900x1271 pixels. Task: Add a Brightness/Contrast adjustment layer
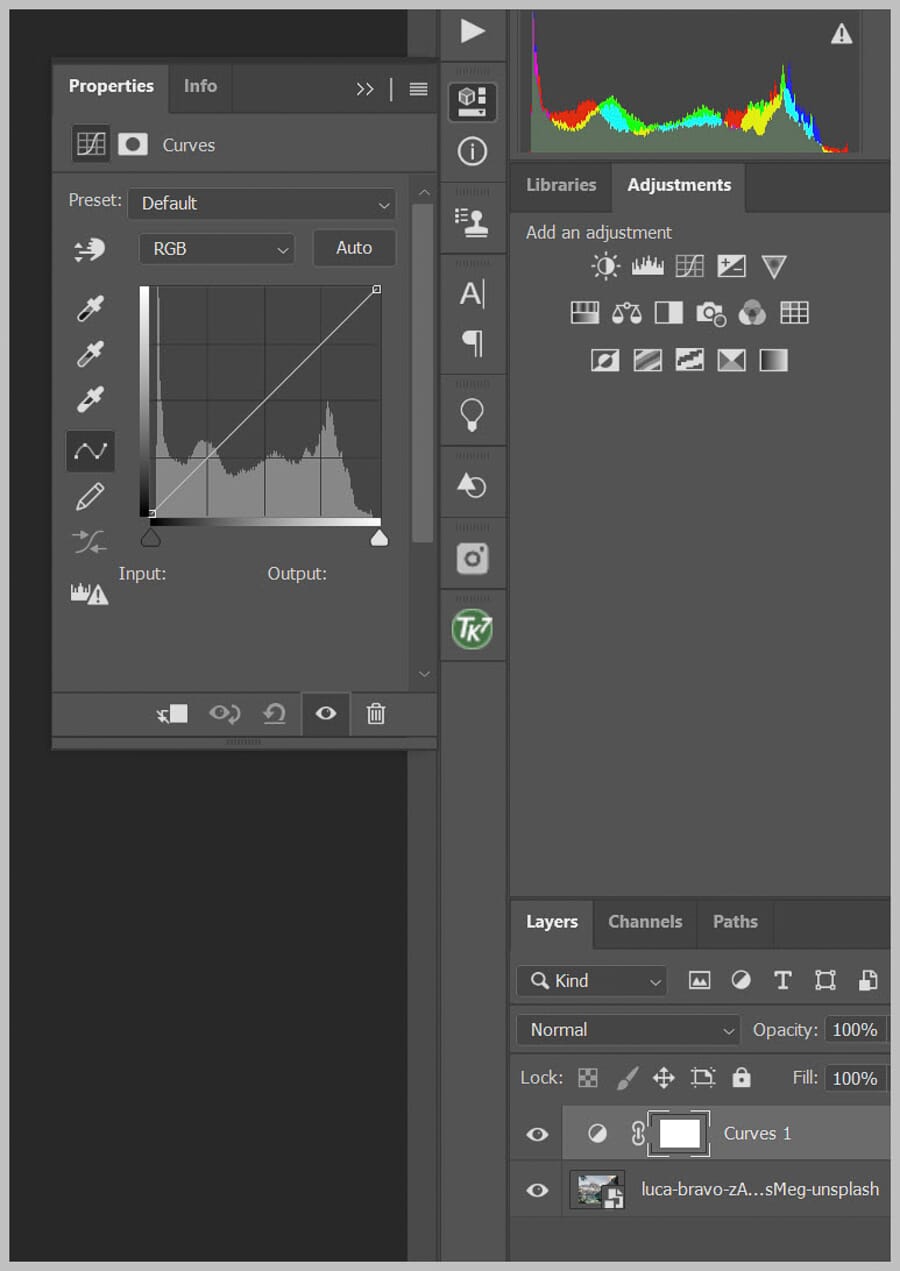coord(604,266)
